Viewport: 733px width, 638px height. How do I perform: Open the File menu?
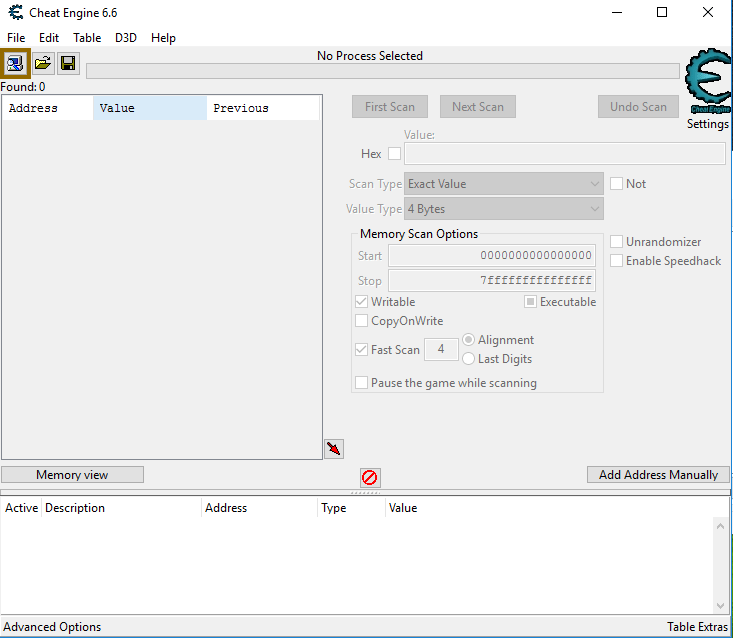(x=16, y=38)
